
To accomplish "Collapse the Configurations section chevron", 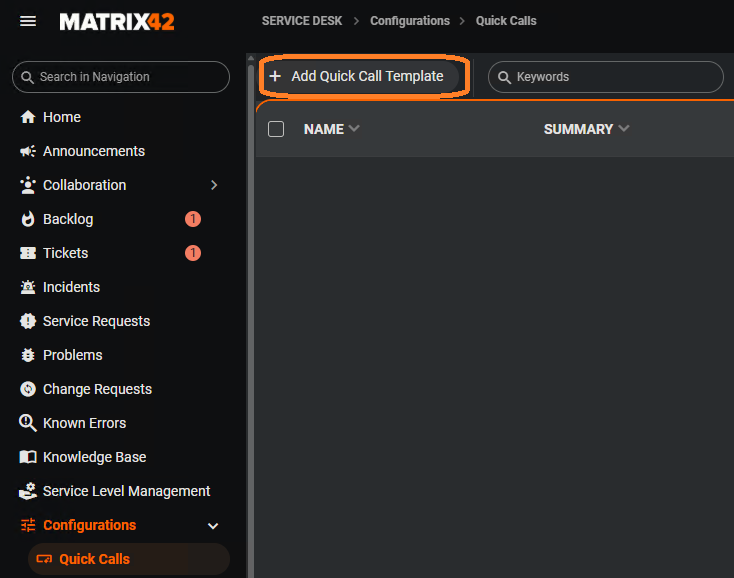I will click(x=212, y=525).
